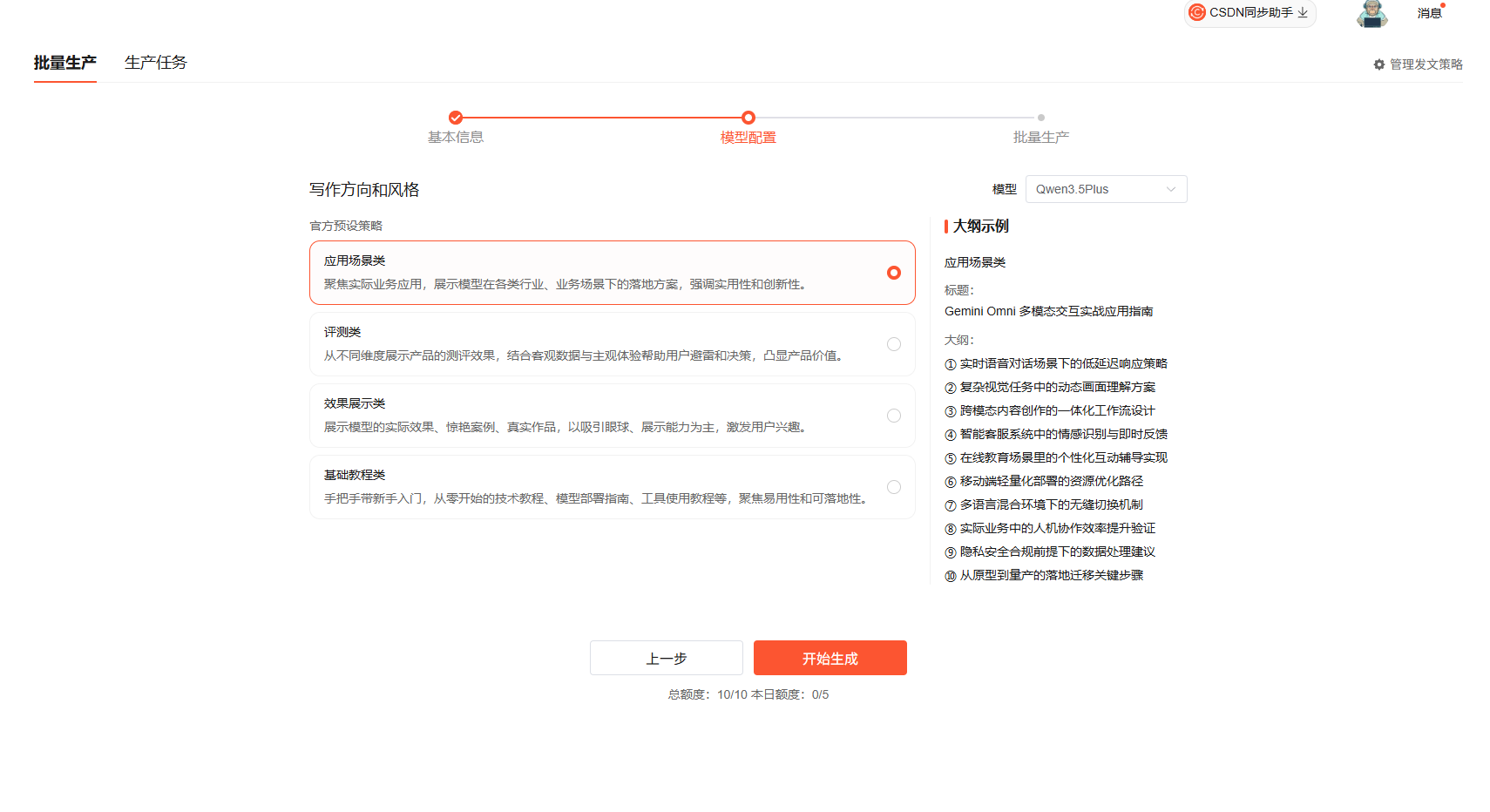Select the 效果展示类 radio button

pos(894,416)
